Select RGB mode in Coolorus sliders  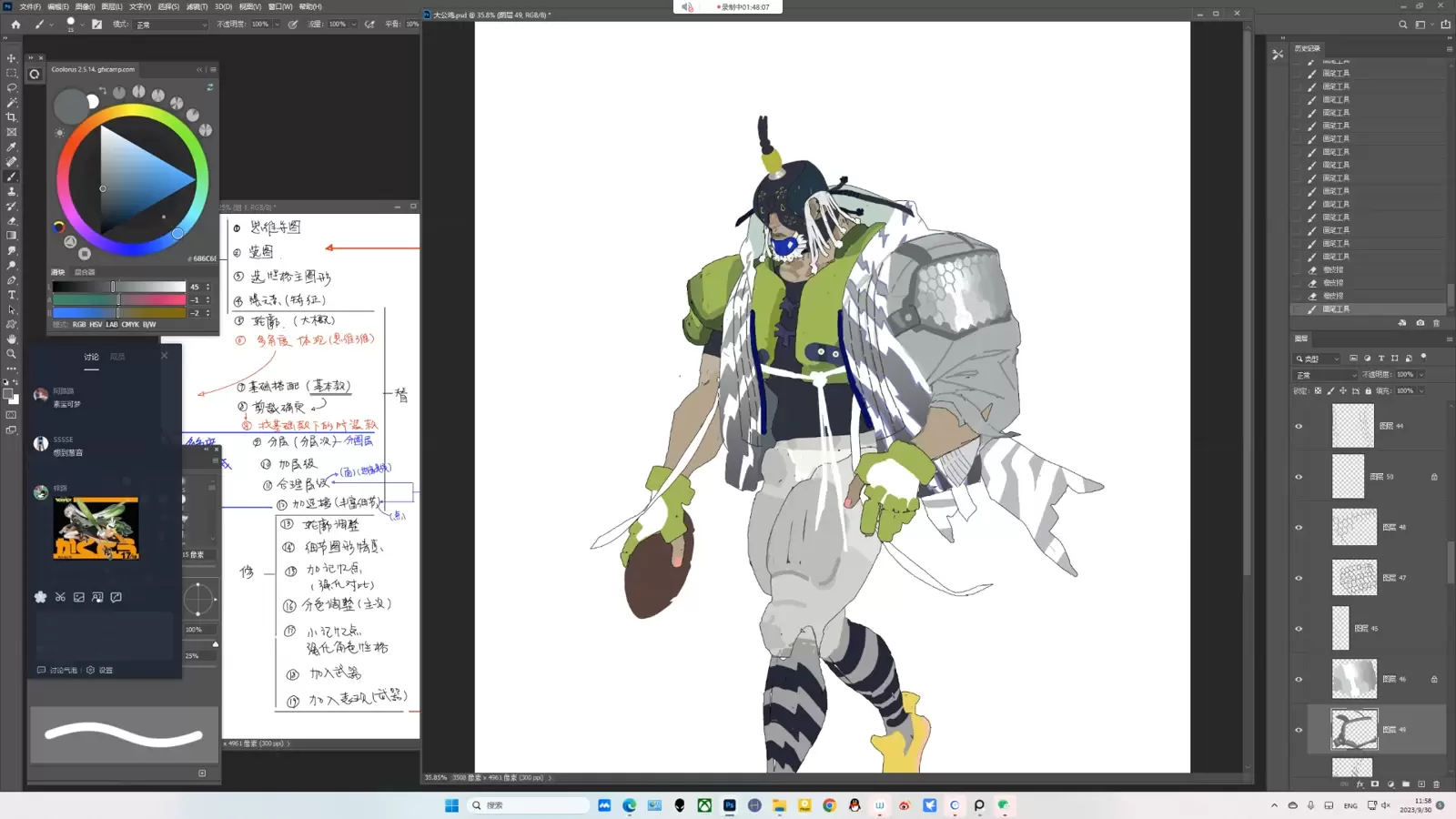[x=79, y=325]
